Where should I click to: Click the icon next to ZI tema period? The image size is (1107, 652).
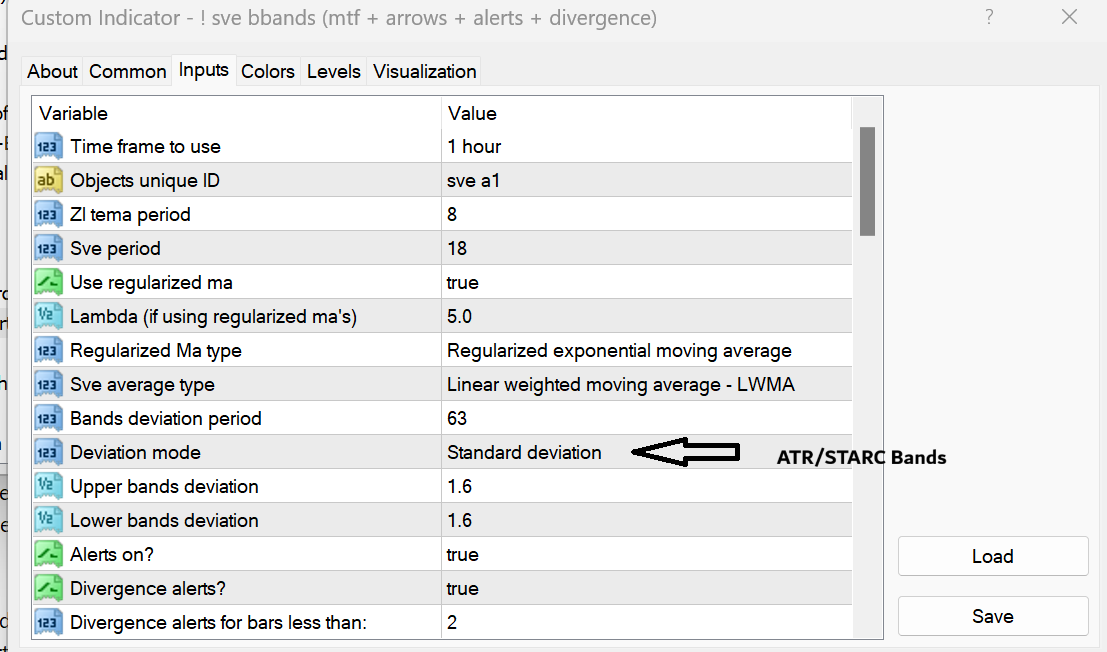tap(48, 215)
